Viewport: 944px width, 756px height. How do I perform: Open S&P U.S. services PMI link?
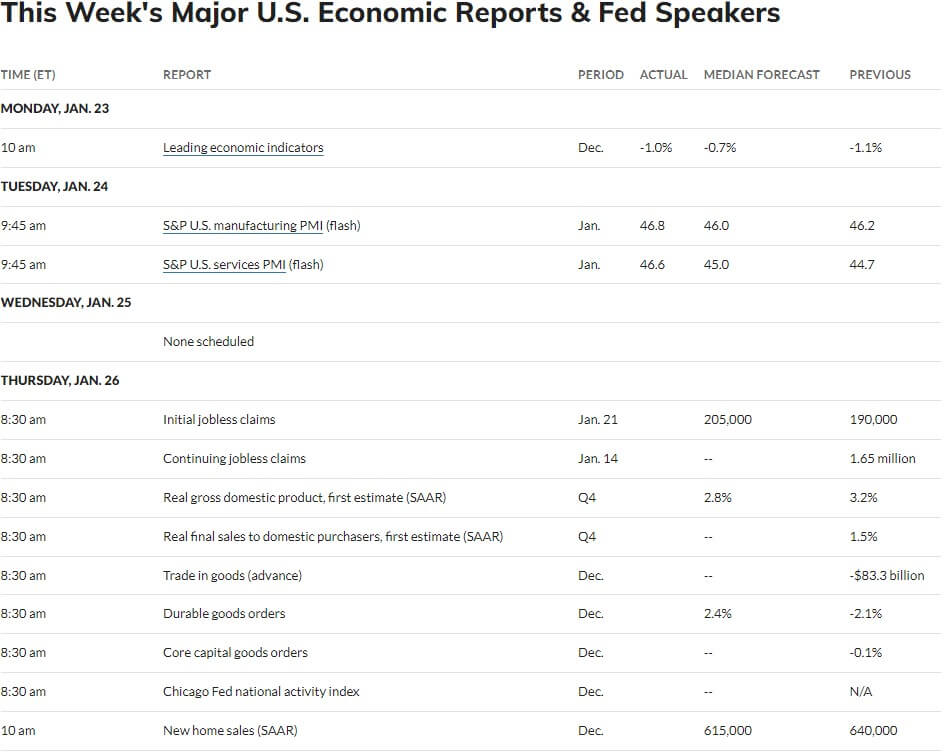(x=224, y=265)
